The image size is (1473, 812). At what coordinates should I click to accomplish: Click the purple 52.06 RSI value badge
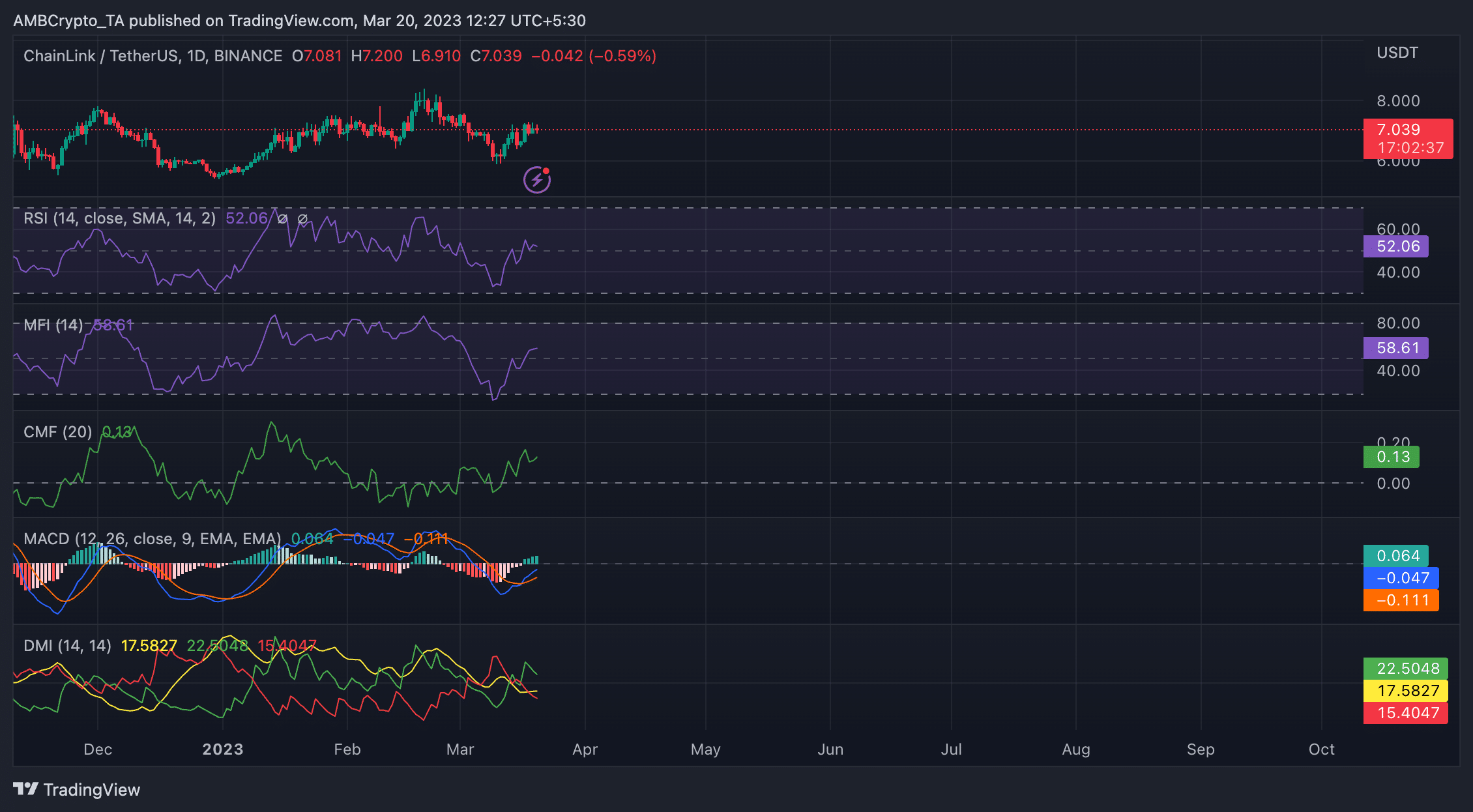pos(1395,246)
